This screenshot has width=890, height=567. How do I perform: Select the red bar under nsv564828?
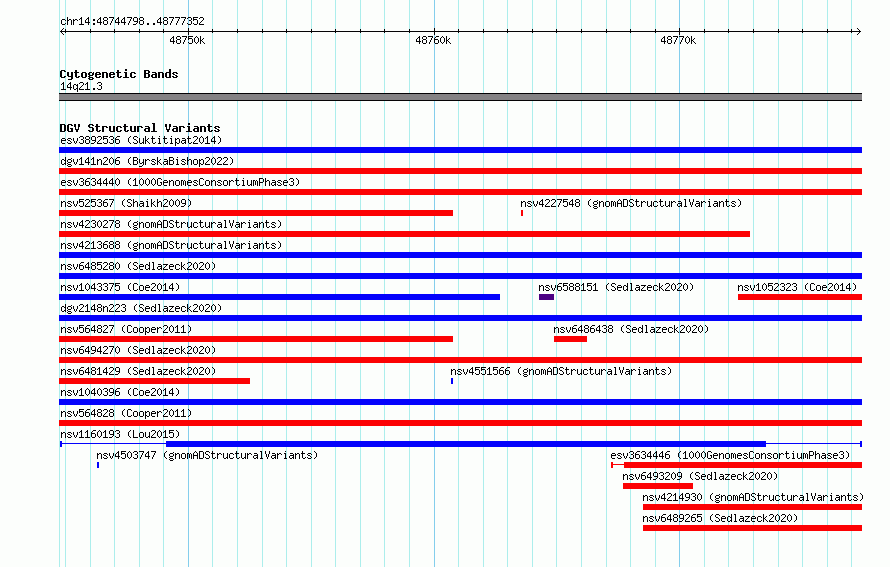click(x=460, y=423)
